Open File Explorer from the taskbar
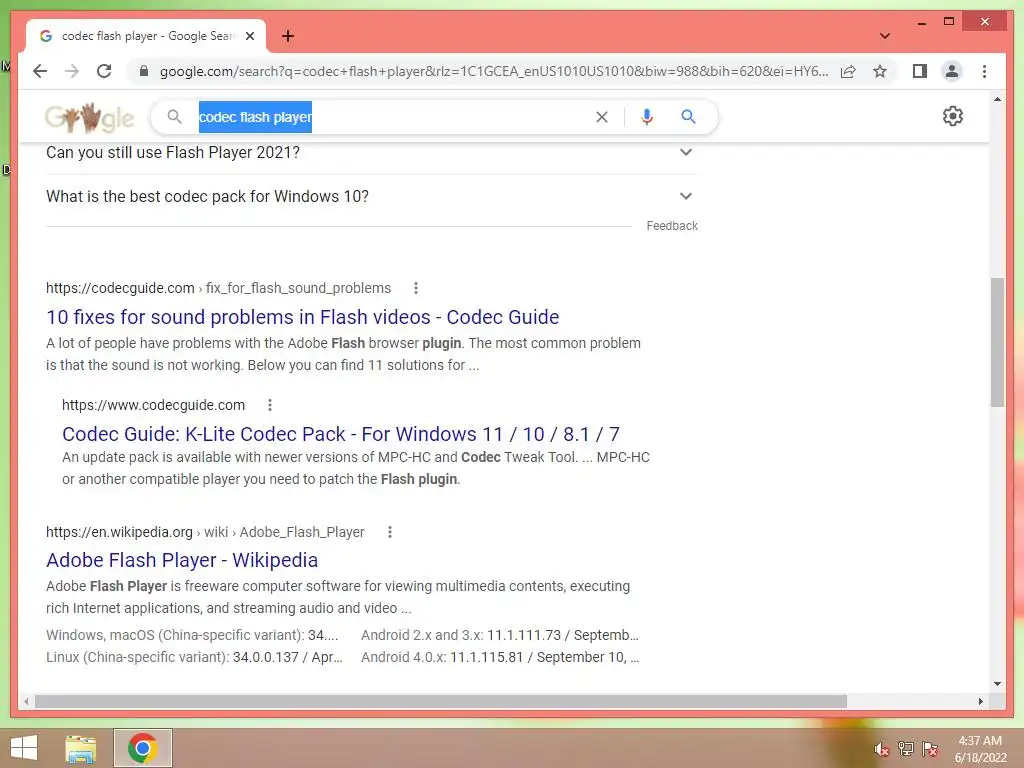 click(x=81, y=748)
